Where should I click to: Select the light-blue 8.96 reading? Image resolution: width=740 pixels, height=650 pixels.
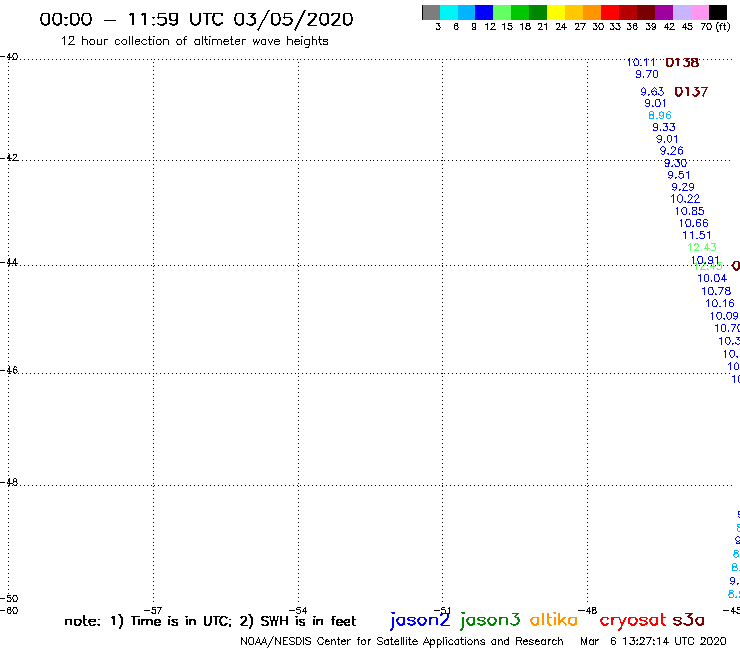[x=660, y=115]
